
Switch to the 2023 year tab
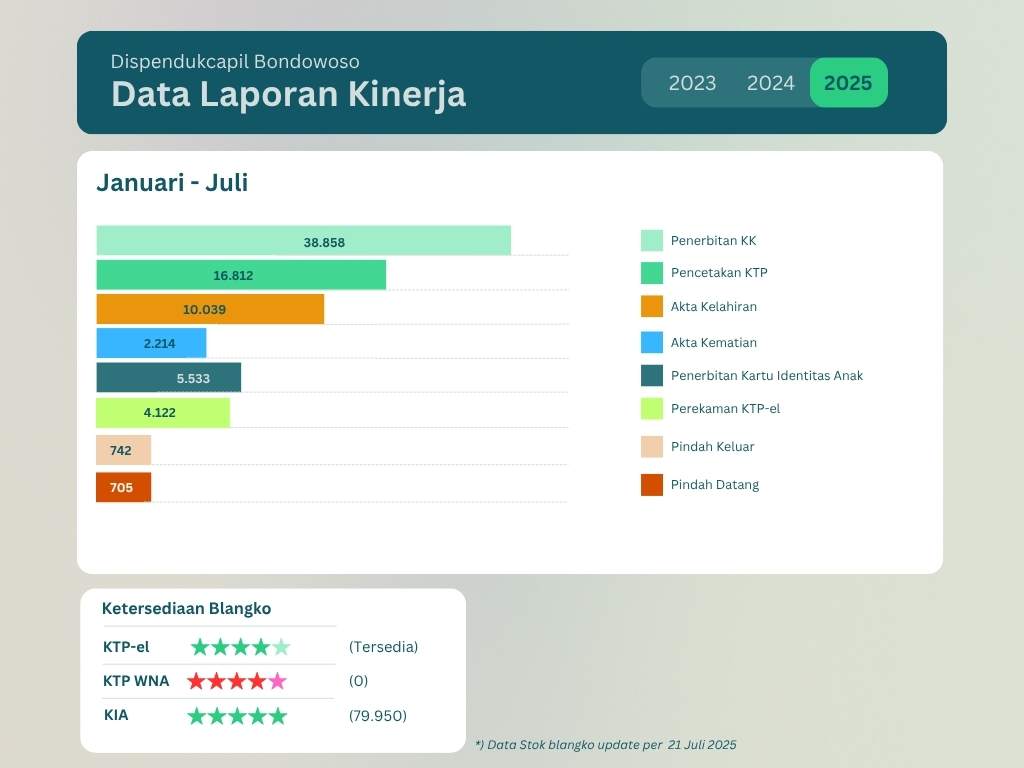click(x=692, y=83)
